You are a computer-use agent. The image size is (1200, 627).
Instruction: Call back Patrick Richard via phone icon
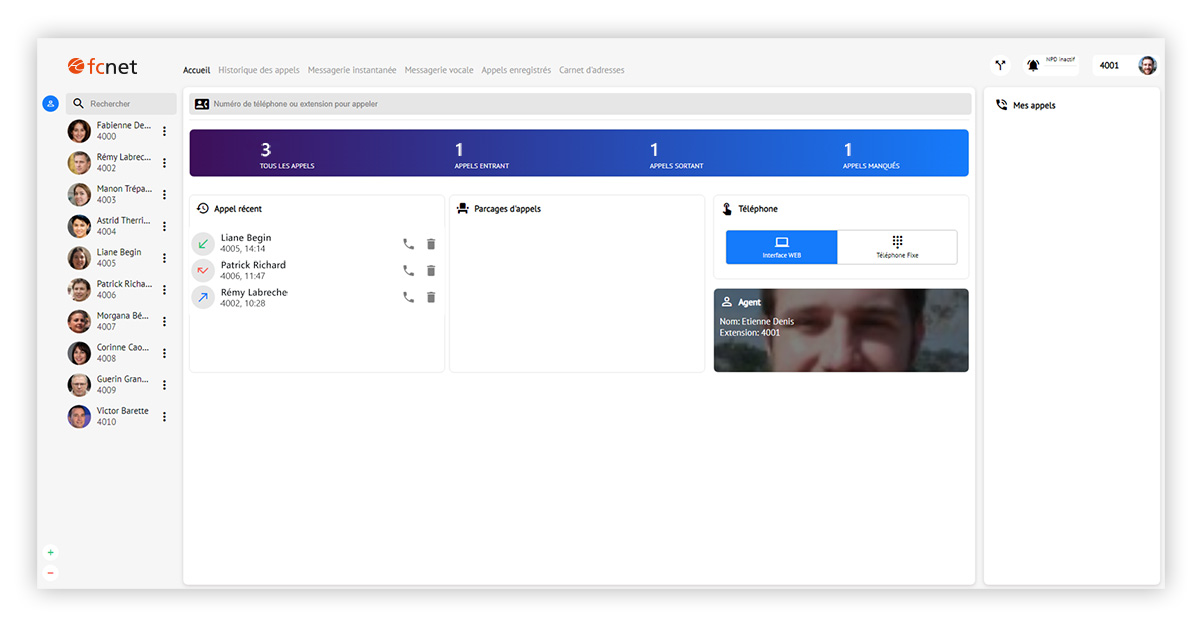click(408, 270)
